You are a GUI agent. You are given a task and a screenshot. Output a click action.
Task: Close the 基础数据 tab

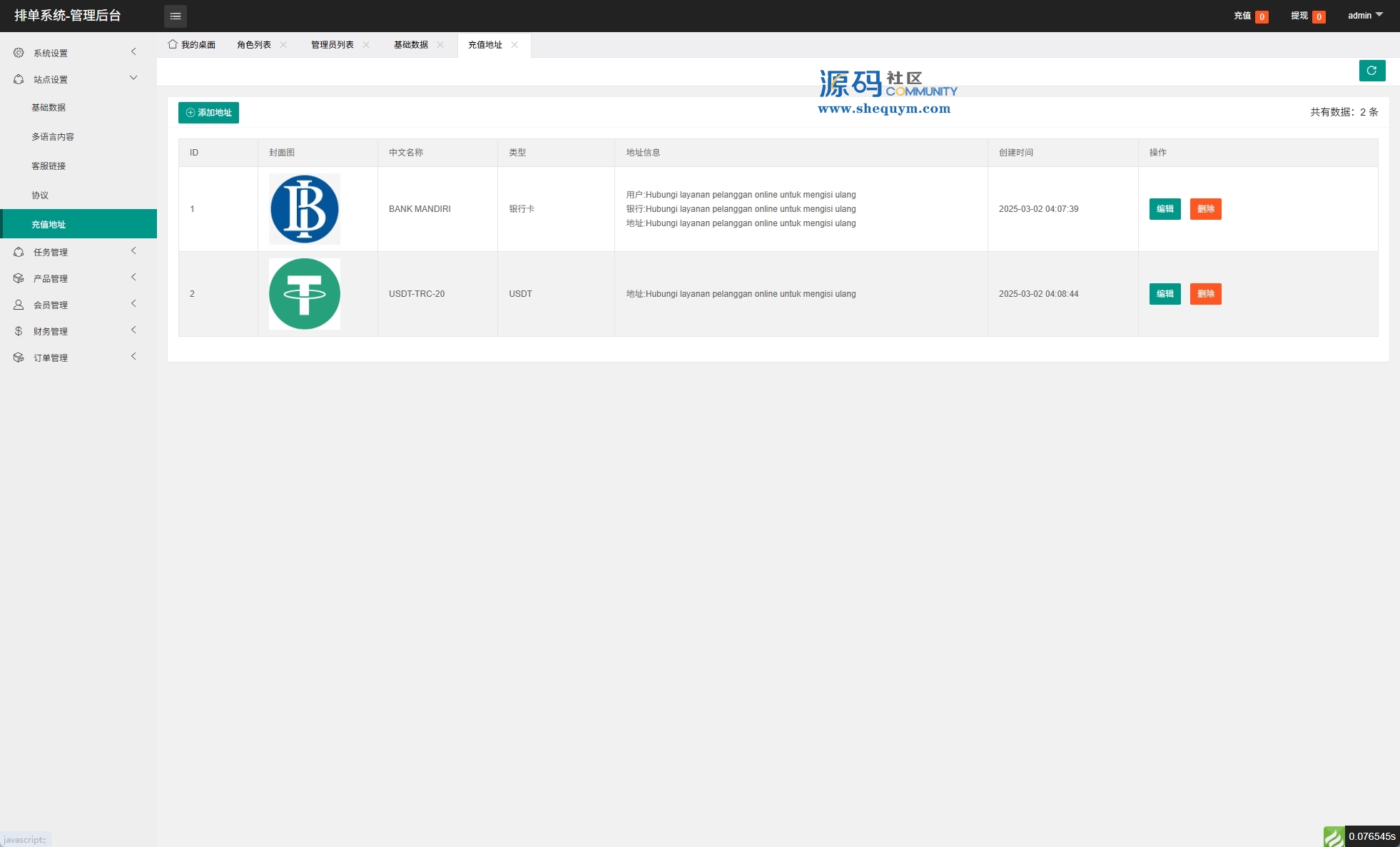click(x=440, y=44)
